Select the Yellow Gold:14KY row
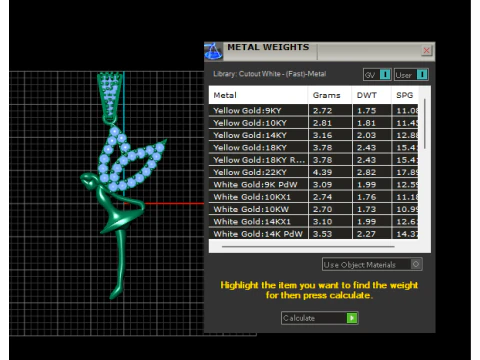The width and height of the screenshot is (480, 360). click(313, 135)
